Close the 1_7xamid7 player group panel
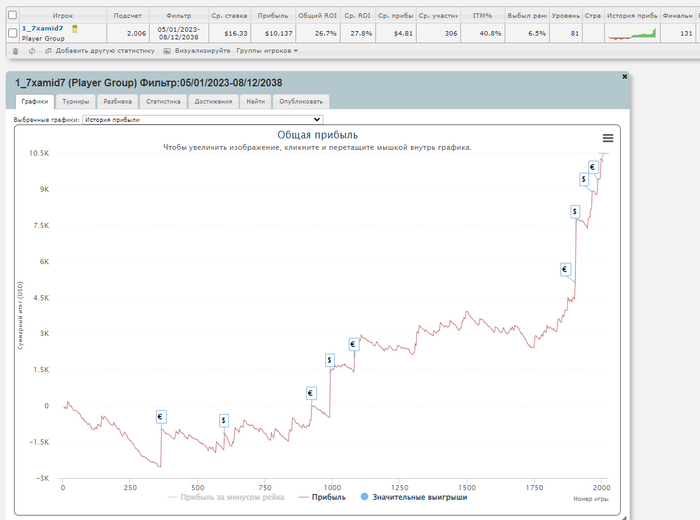Image resolution: width=700 pixels, height=520 pixels. point(625,77)
